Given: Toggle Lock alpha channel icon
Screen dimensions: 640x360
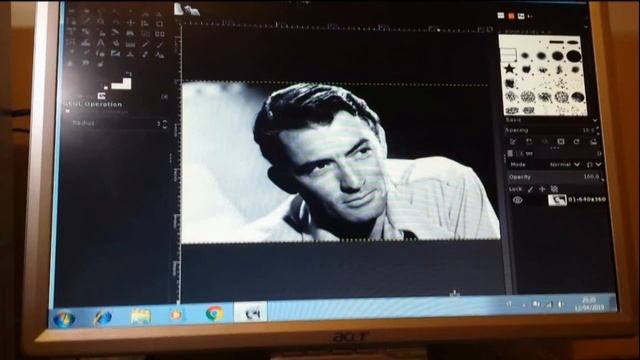Looking at the screenshot, I should tap(554, 189).
